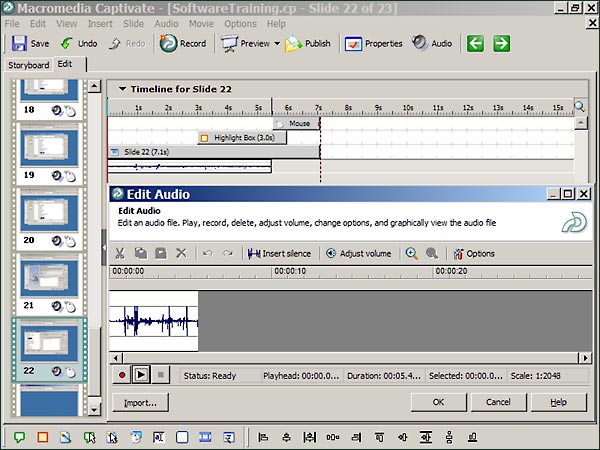
Task: Start a Preview from the toolbar
Action: (x=245, y=44)
